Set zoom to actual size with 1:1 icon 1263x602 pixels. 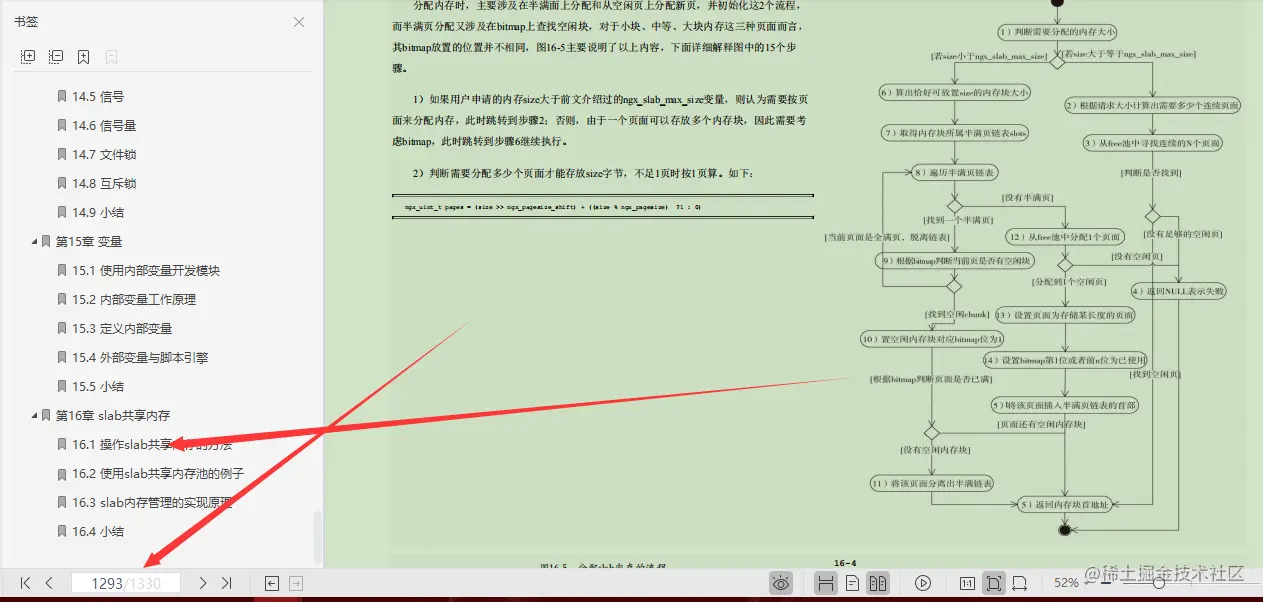click(967, 583)
